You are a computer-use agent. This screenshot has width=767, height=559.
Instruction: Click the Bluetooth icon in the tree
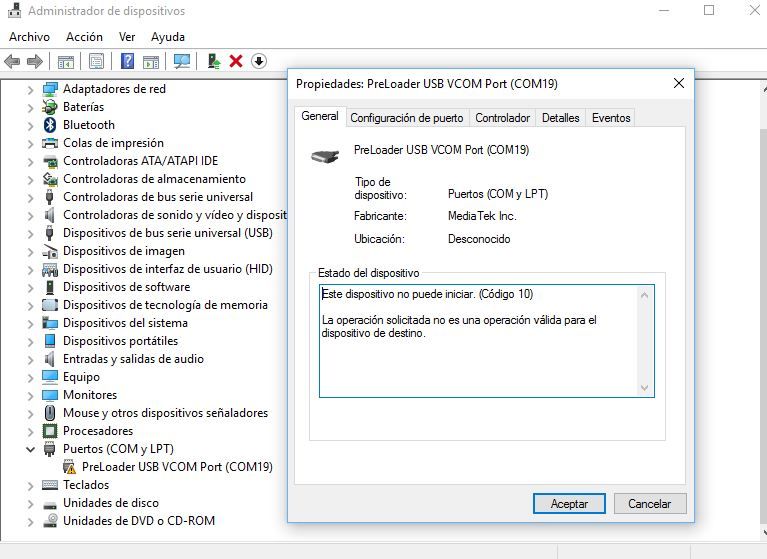[50, 125]
